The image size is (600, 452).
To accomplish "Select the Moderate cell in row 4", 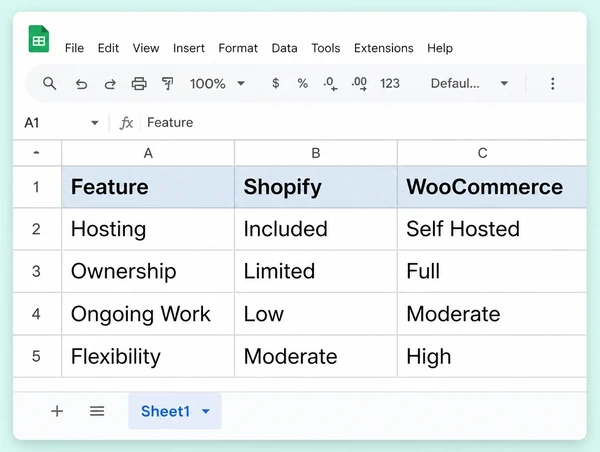I will point(492,314).
